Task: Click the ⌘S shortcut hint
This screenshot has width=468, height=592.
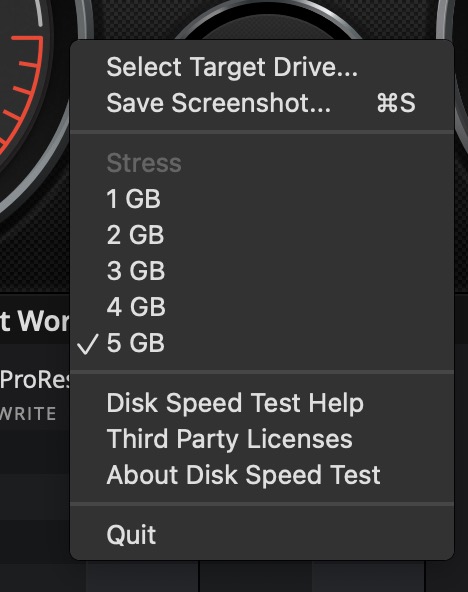Action: point(396,103)
